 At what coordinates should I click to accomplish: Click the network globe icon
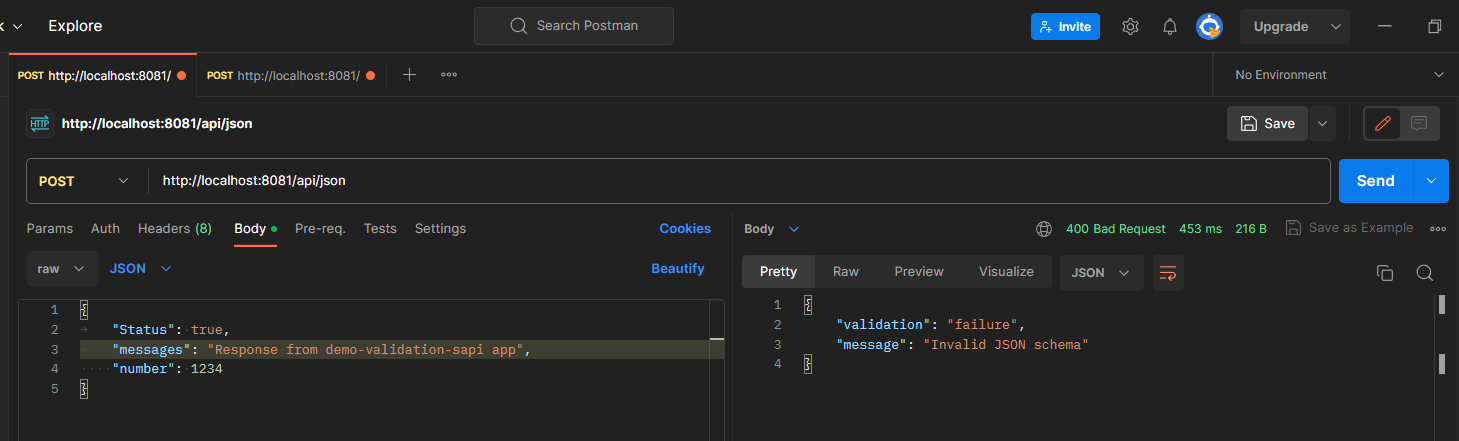pyautogui.click(x=1044, y=229)
